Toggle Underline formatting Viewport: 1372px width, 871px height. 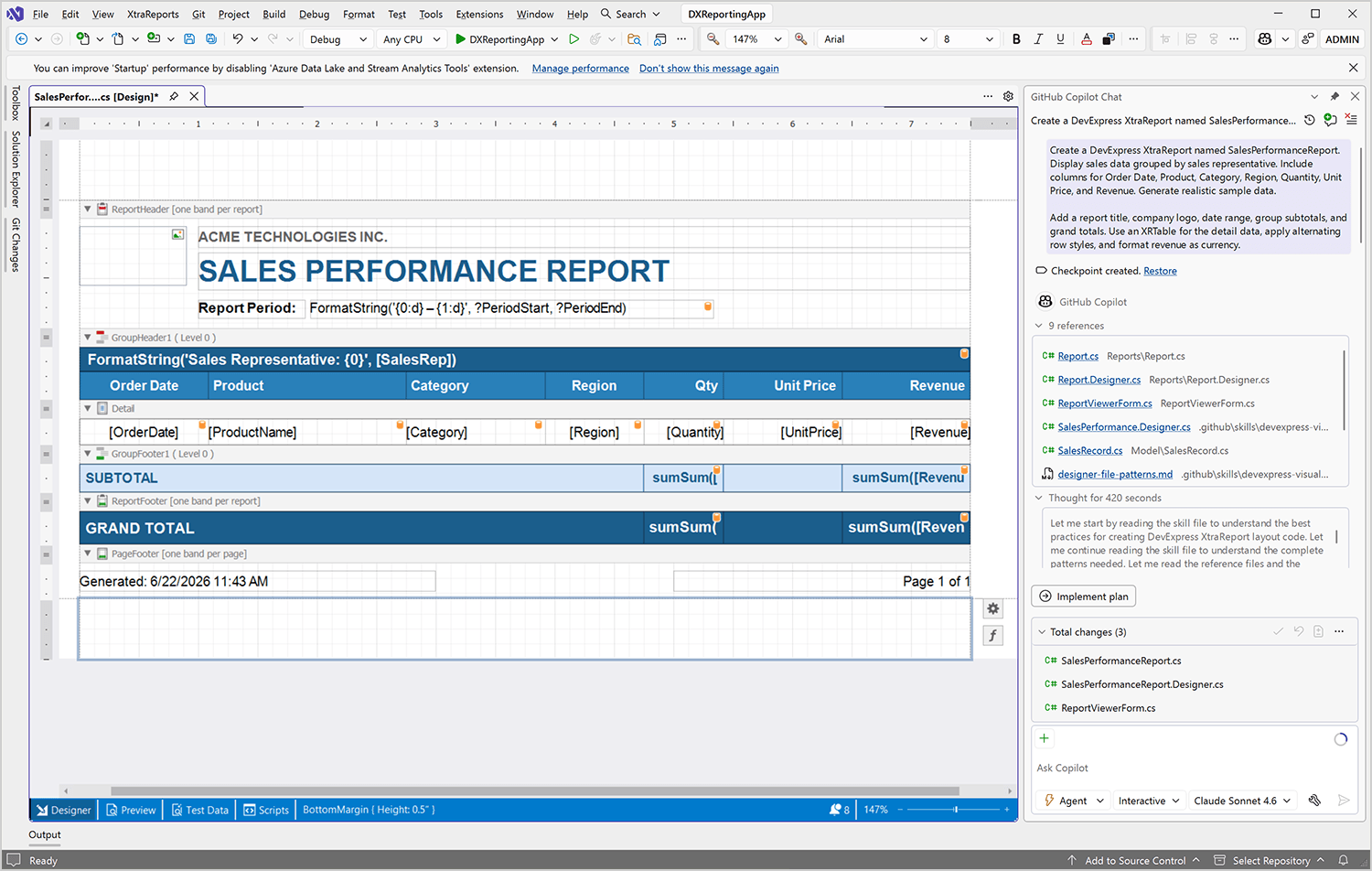[1060, 39]
